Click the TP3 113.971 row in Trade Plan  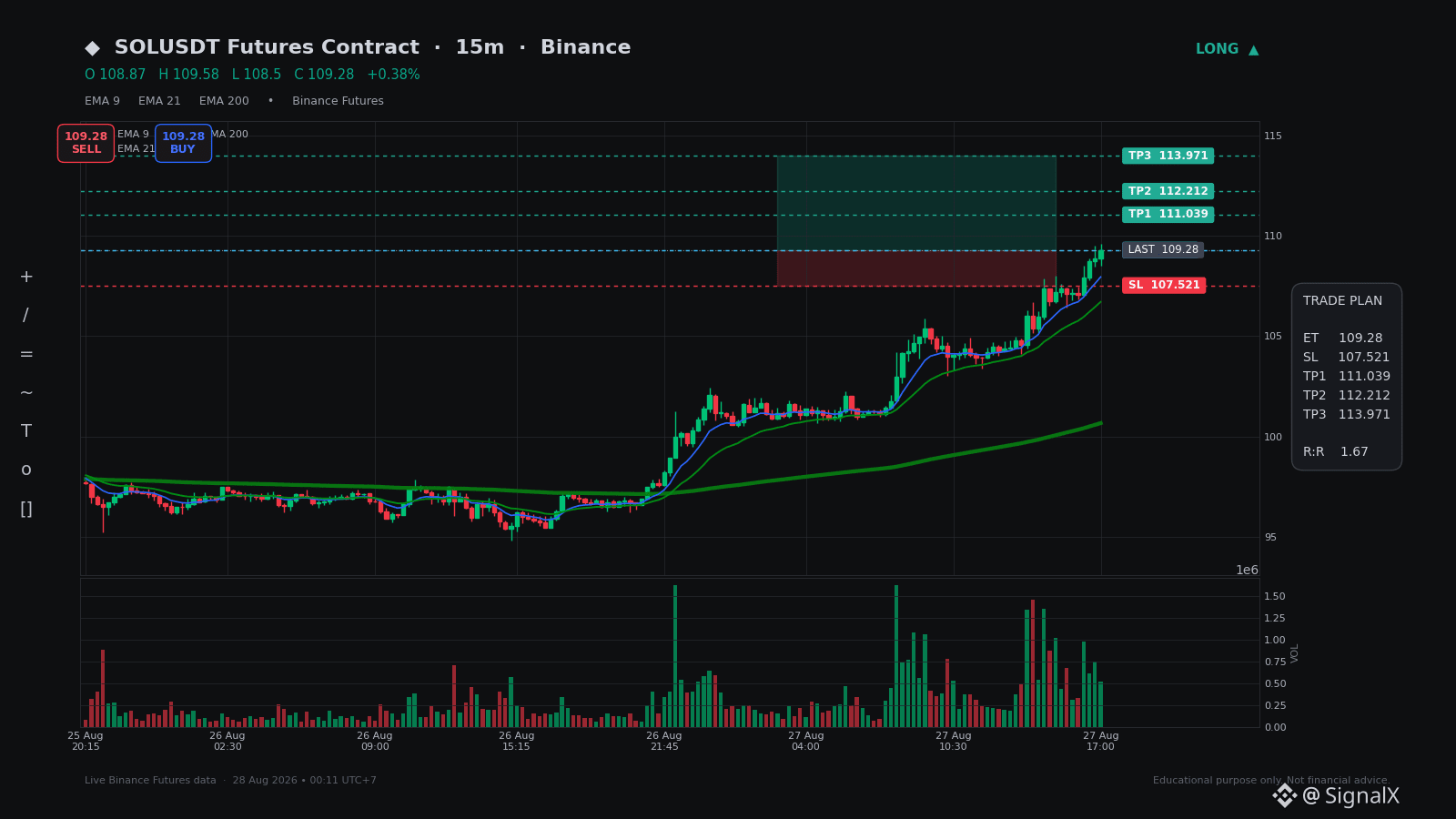pos(1347,415)
